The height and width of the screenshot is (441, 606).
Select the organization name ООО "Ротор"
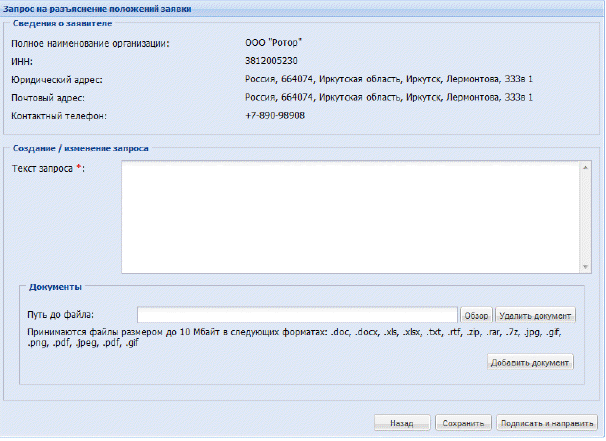tap(273, 43)
